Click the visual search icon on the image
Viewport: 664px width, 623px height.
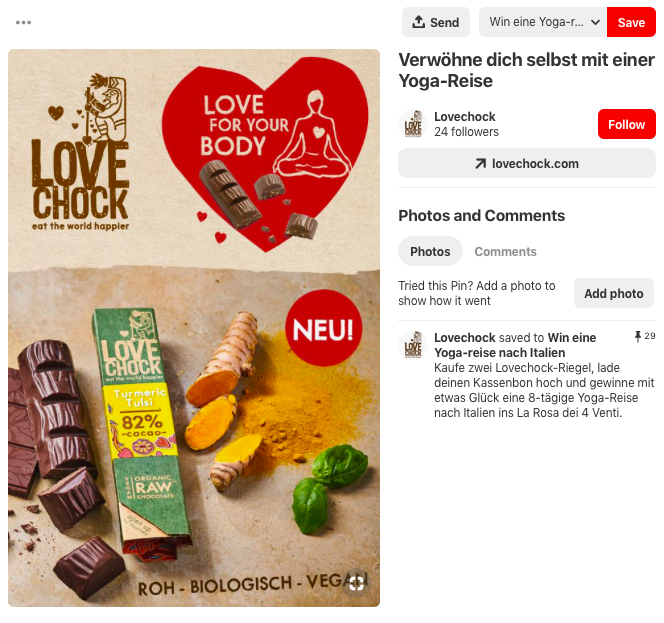pos(356,584)
